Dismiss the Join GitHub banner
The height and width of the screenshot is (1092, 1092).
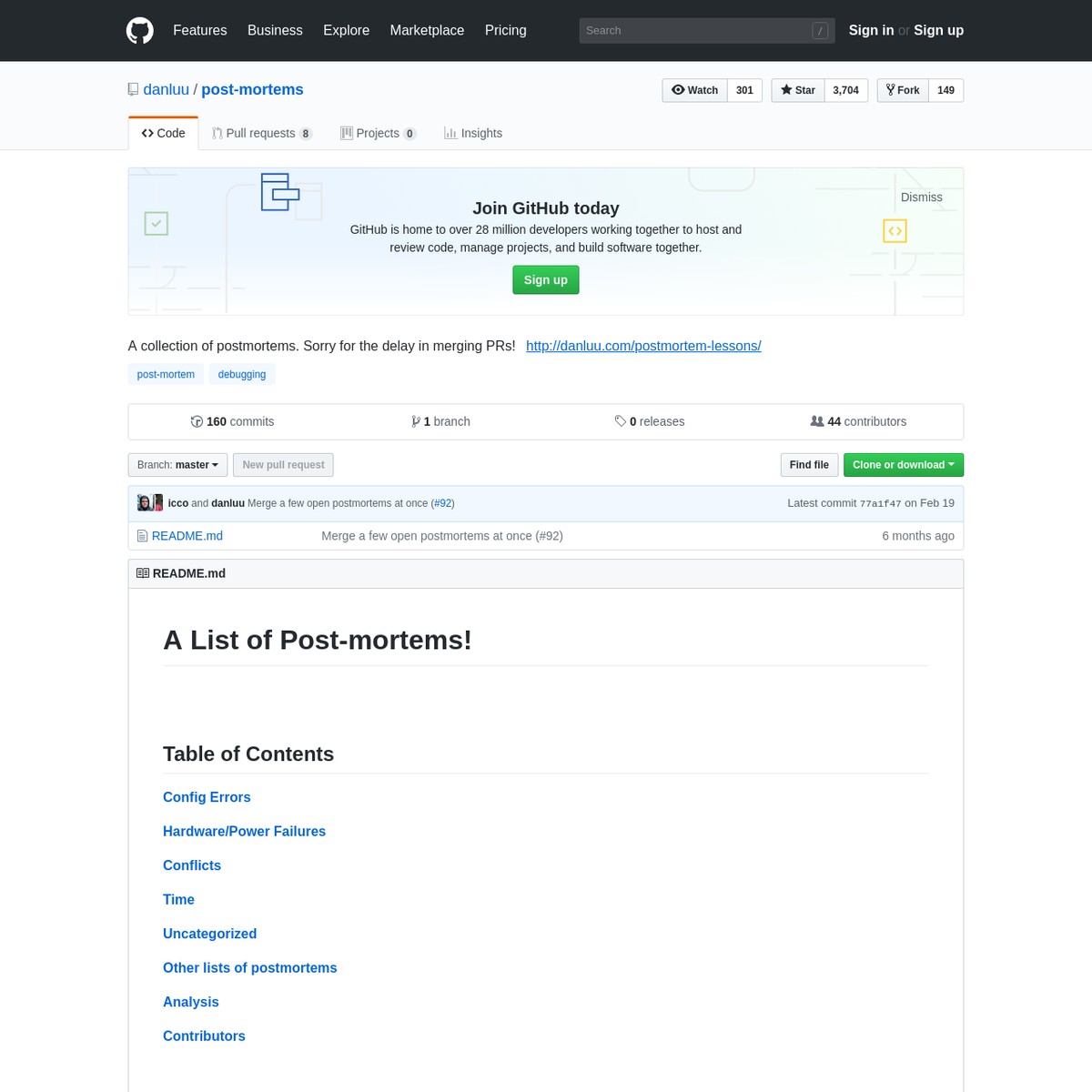tap(922, 197)
